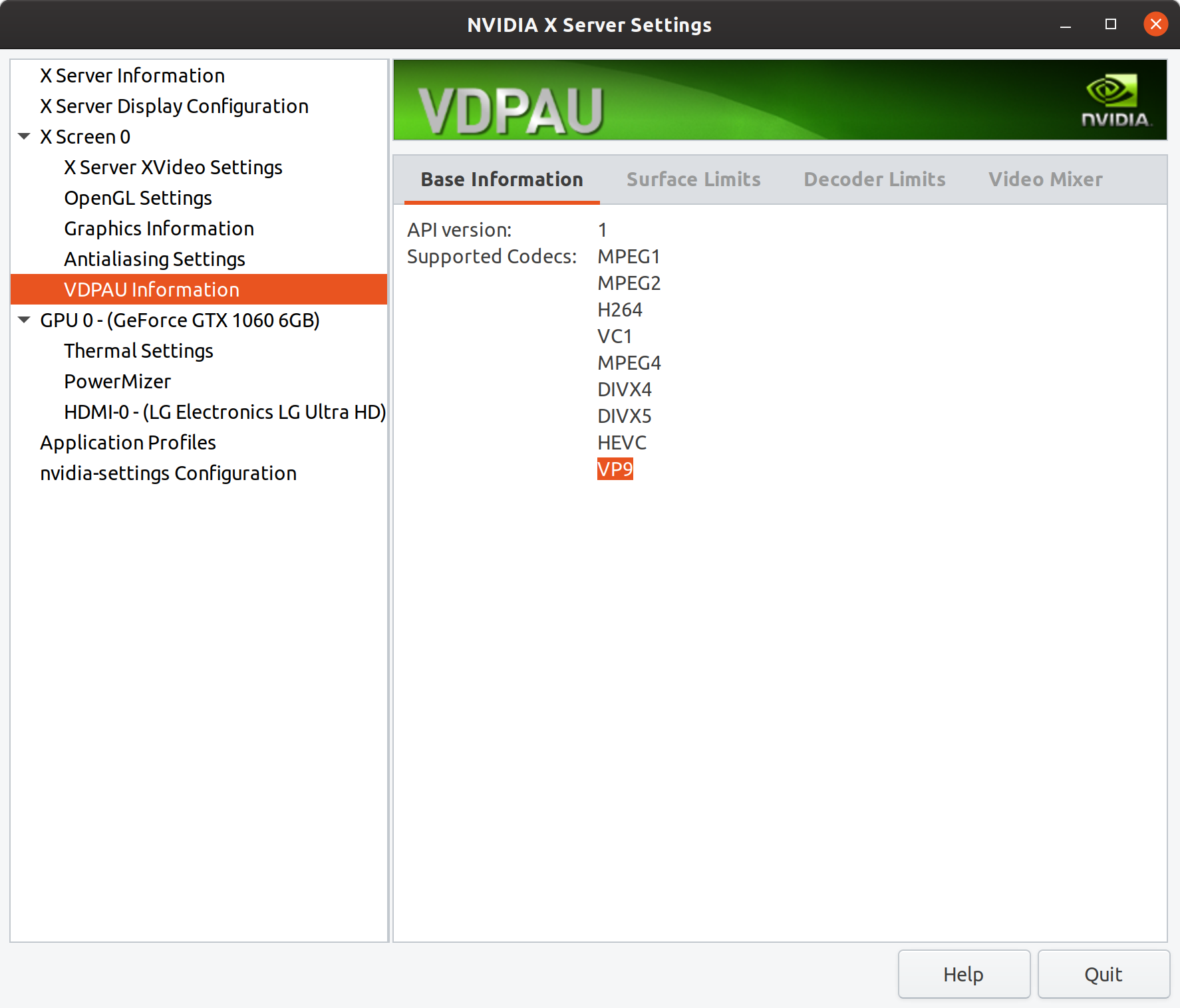Screen dimensions: 1180x1008
Task: Click the H264 codec entry
Action: point(620,309)
